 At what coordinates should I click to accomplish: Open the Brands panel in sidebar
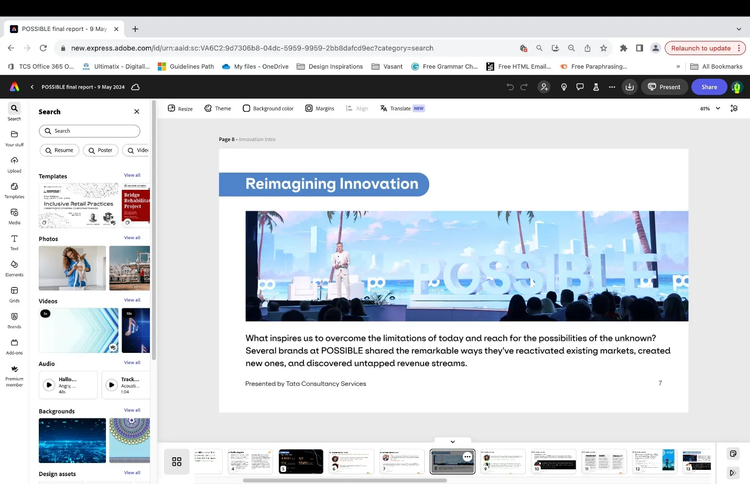click(14, 319)
